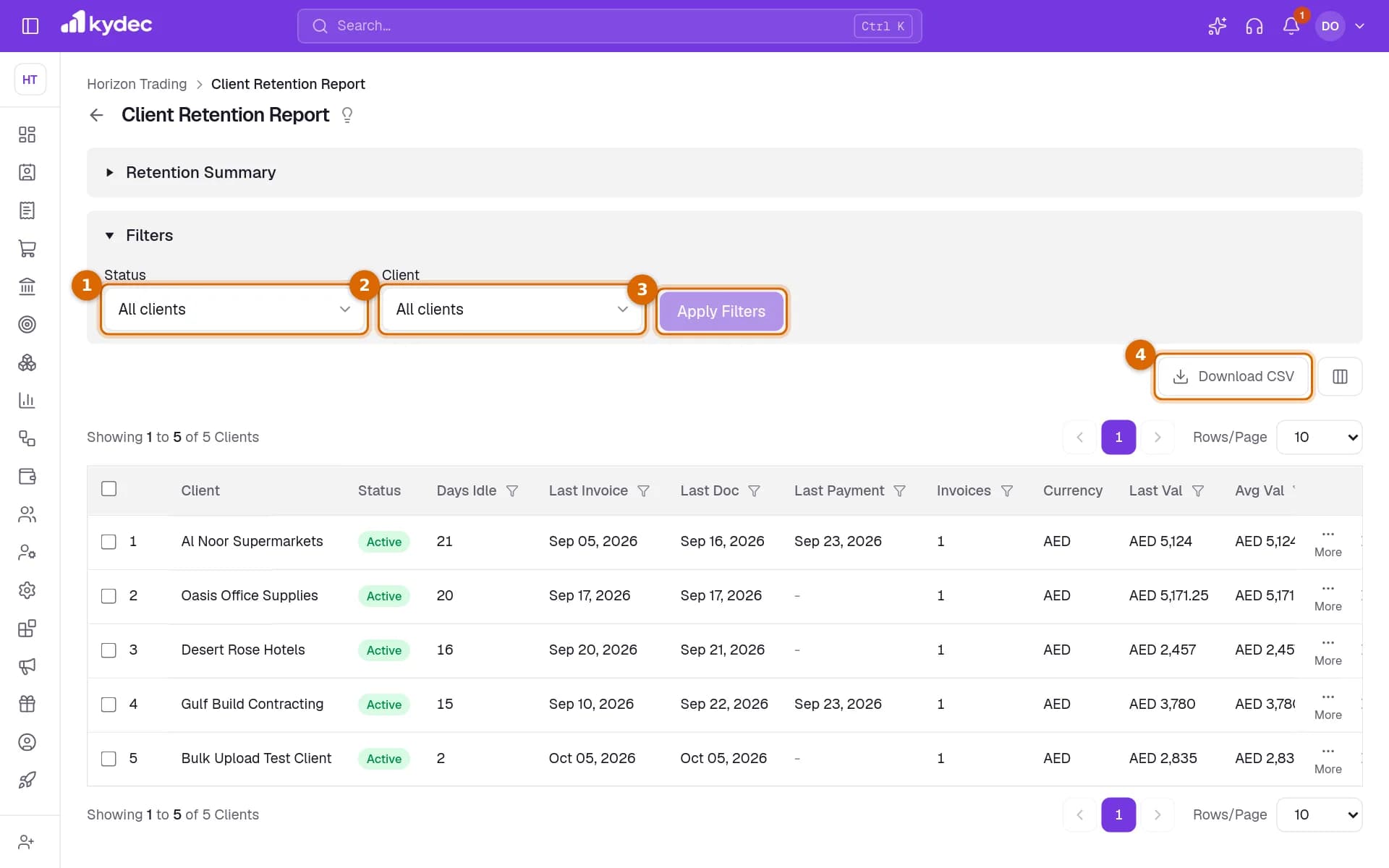Open the DO user account menu
This screenshot has height=868, width=1389.
[1341, 26]
